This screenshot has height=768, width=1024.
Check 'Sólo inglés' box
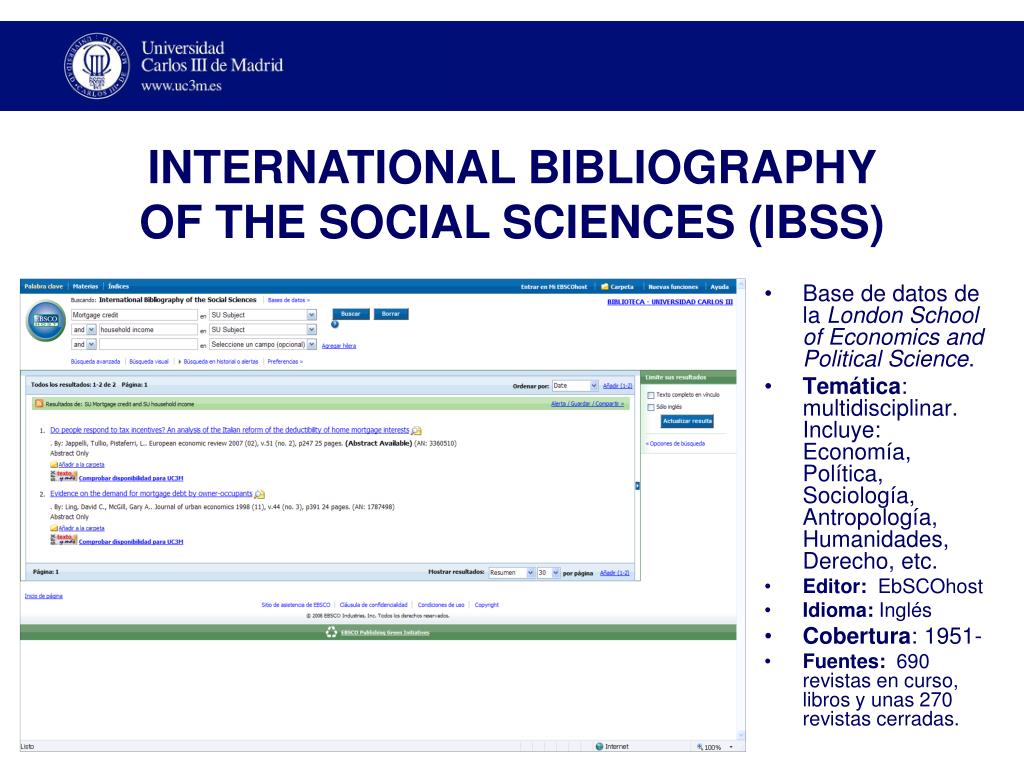click(x=650, y=408)
